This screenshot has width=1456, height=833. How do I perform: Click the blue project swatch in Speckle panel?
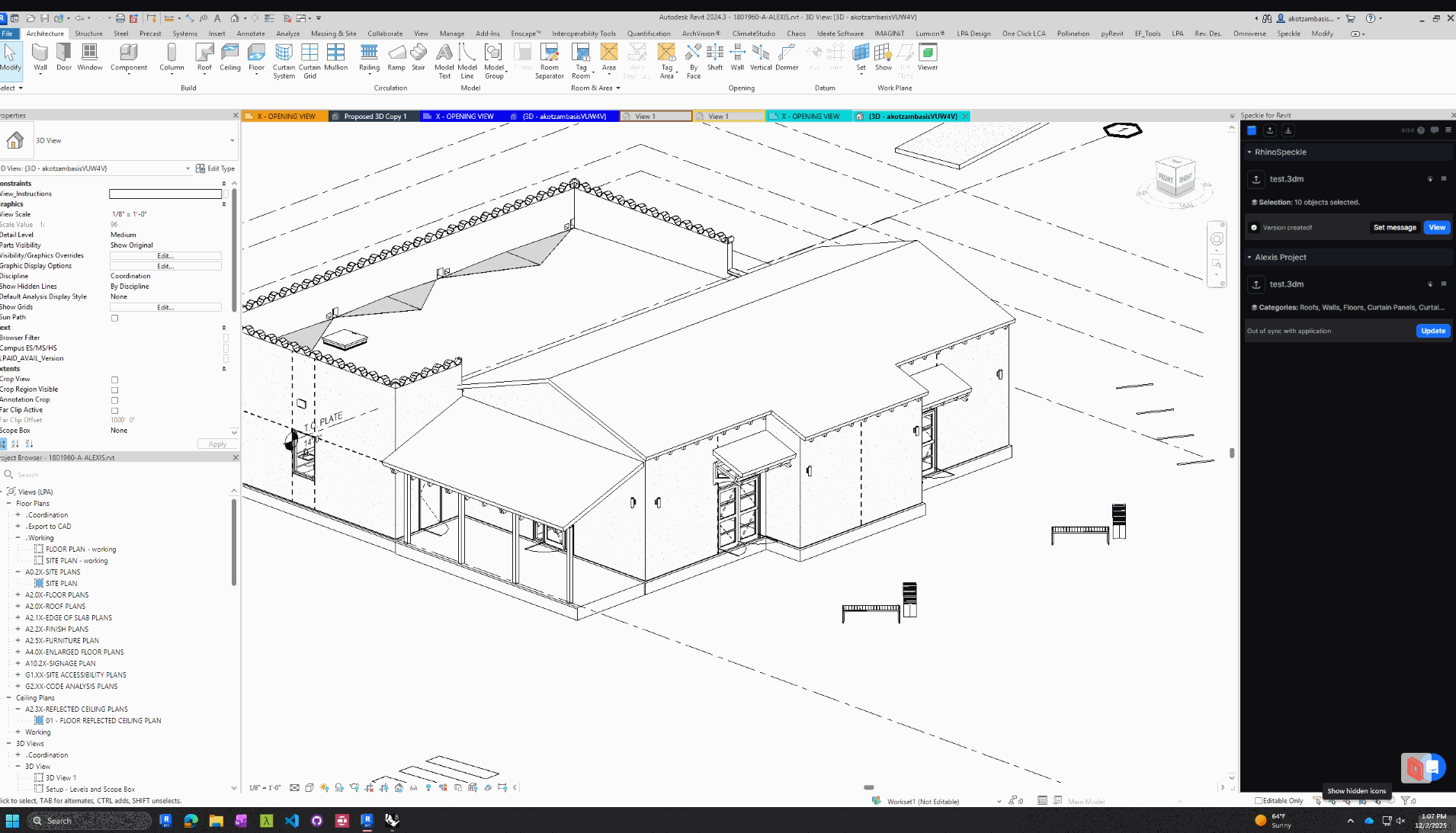(x=1251, y=130)
